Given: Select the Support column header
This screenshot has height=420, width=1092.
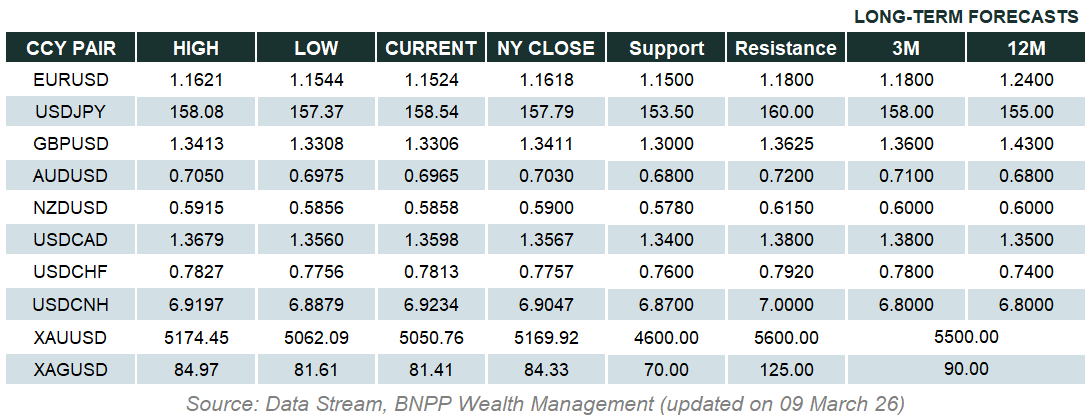Looking at the screenshot, I should 667,48.
